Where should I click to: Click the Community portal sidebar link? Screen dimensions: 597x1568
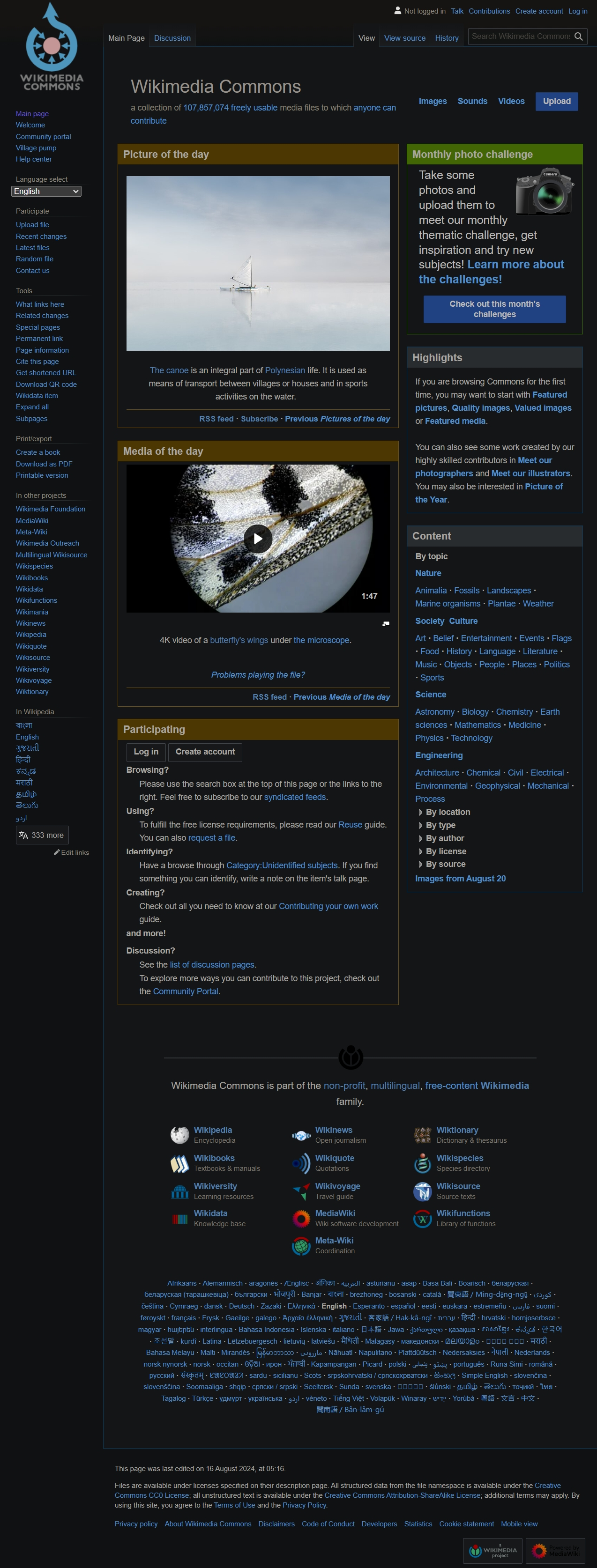point(43,136)
